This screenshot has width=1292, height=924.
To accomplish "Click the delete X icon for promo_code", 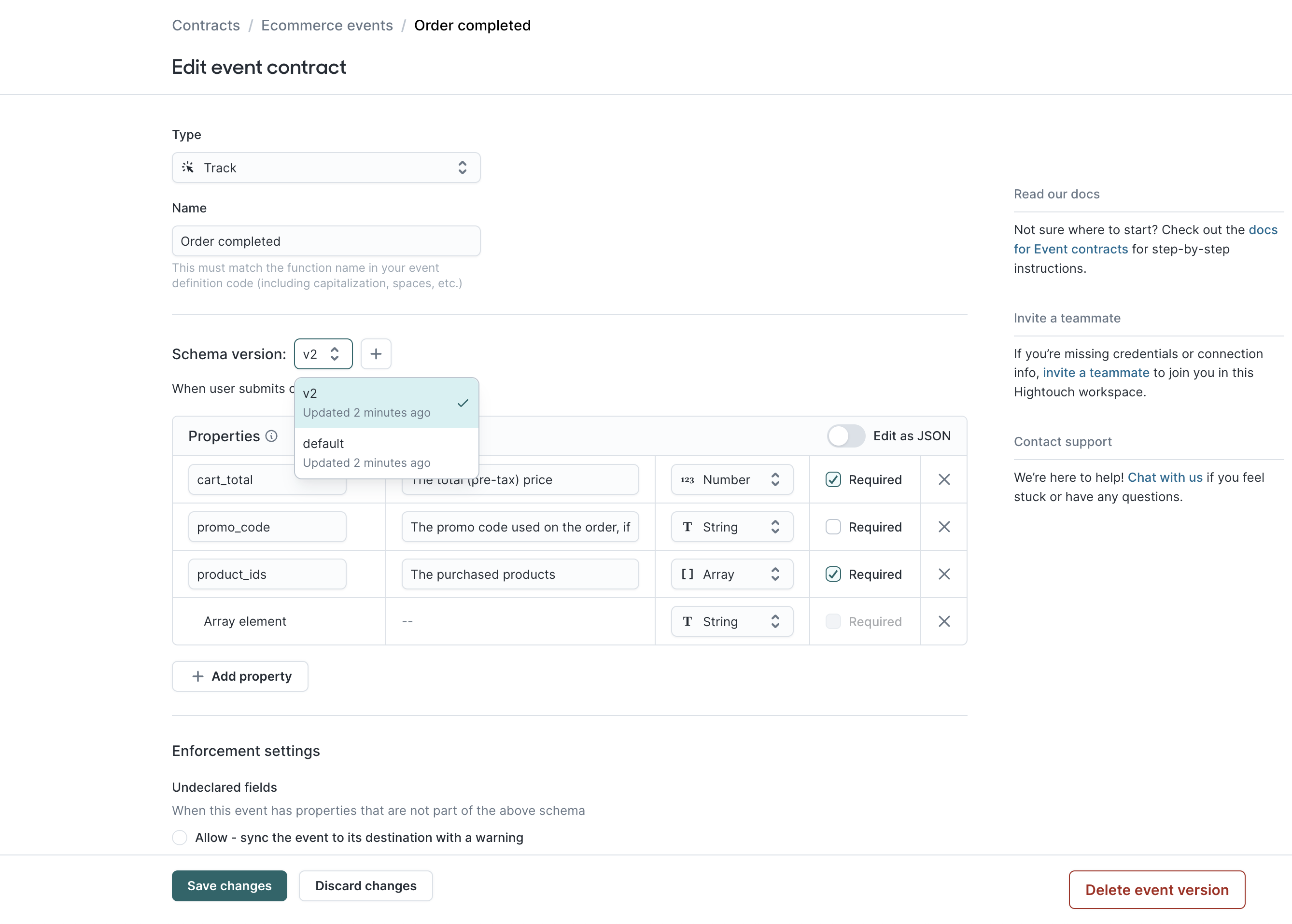I will [x=943, y=527].
